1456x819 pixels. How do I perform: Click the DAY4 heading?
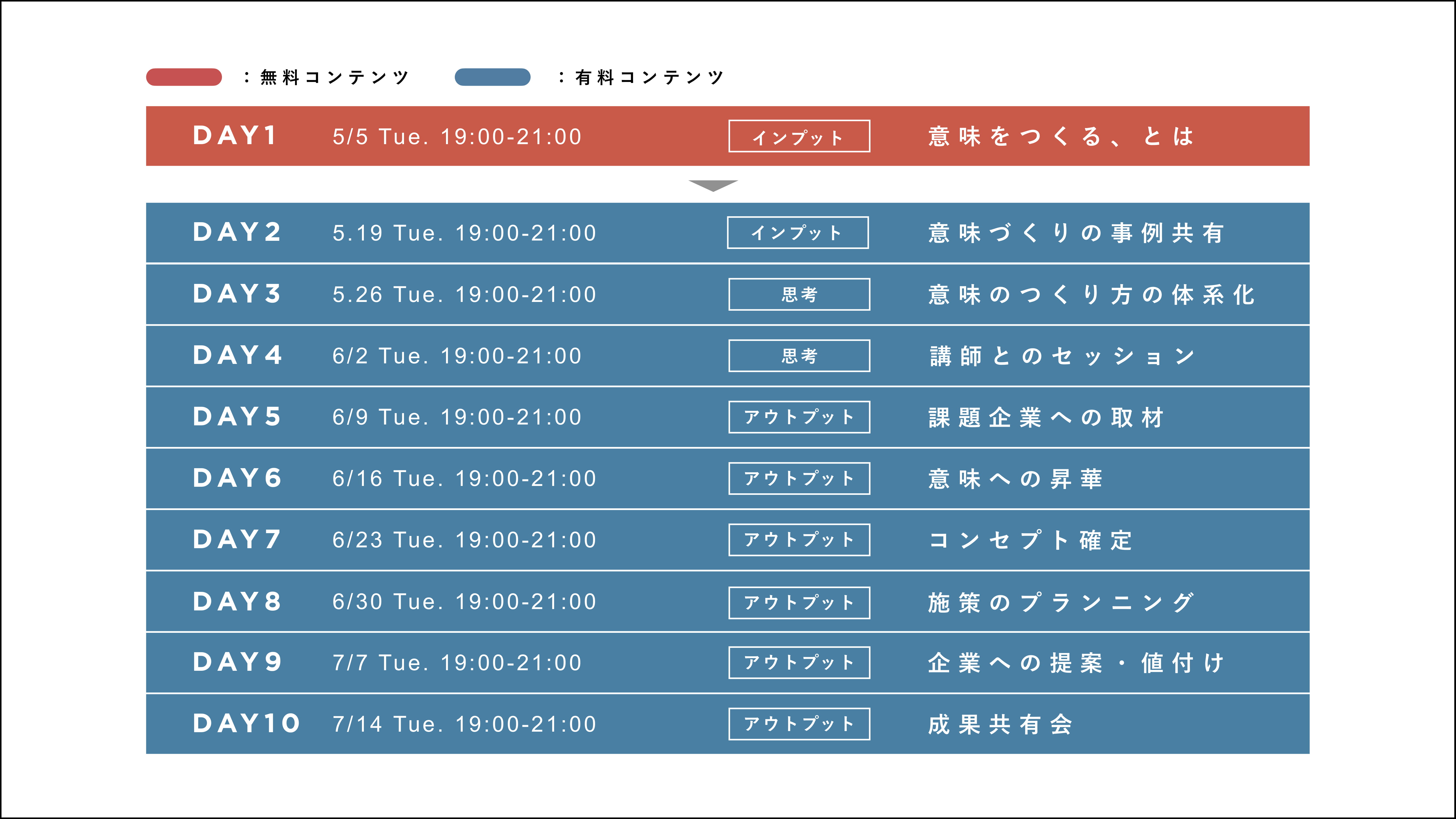pyautogui.click(x=237, y=355)
